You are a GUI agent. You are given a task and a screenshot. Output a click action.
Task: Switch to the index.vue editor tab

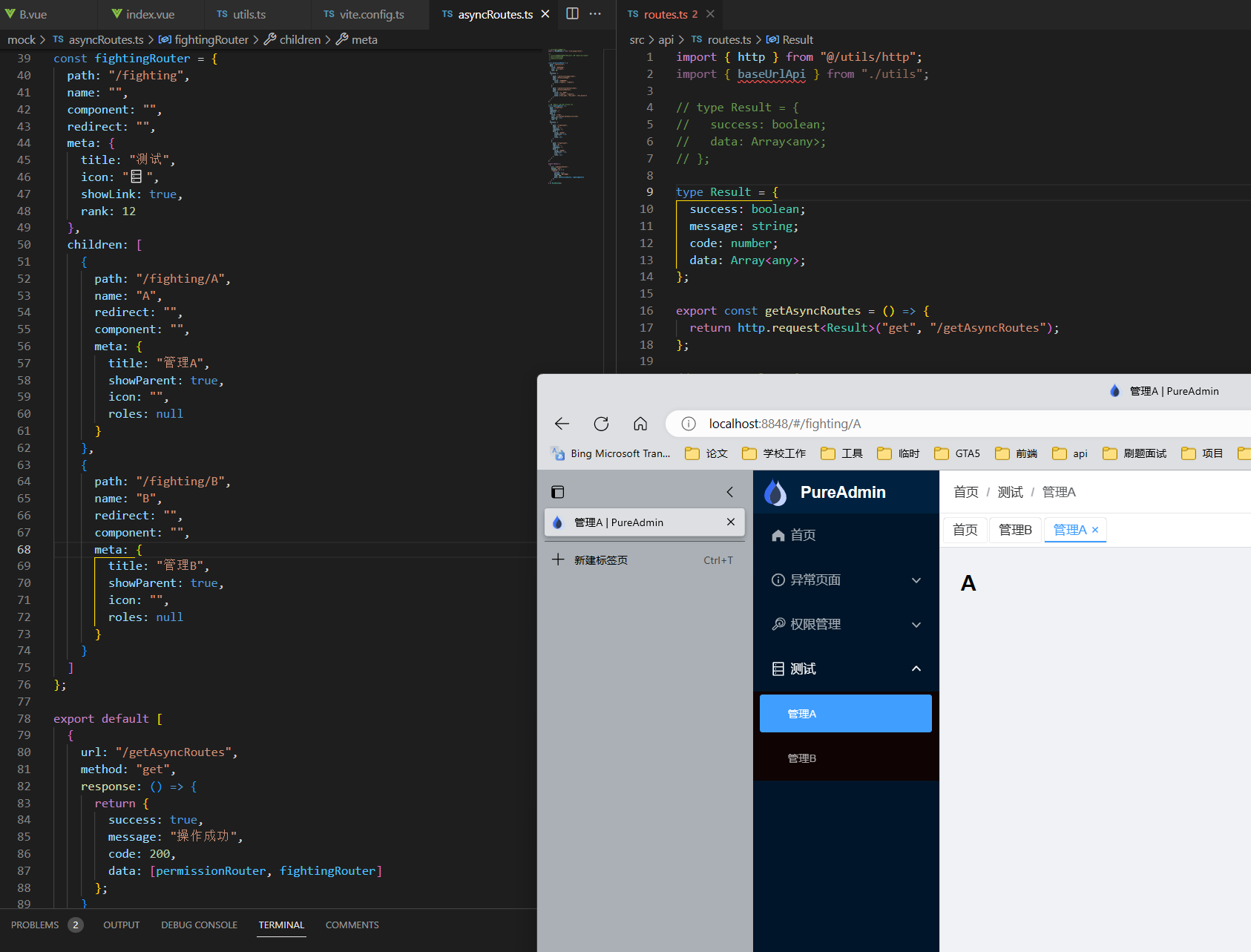coord(143,14)
